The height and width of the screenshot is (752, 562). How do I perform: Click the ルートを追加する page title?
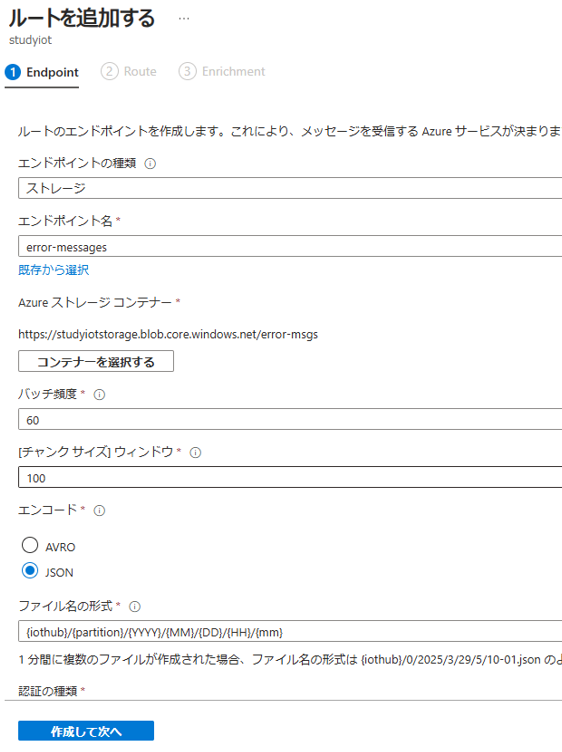(82, 18)
